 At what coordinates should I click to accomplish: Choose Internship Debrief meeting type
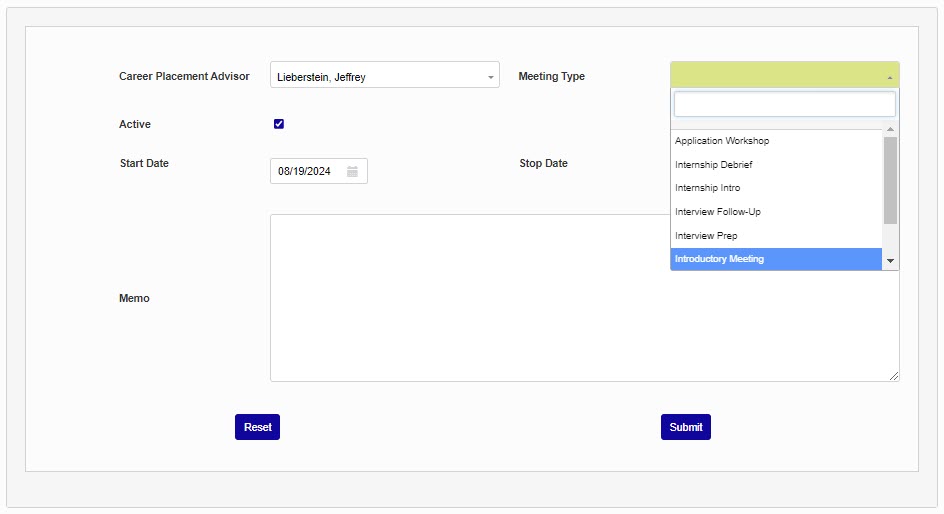tap(714, 165)
